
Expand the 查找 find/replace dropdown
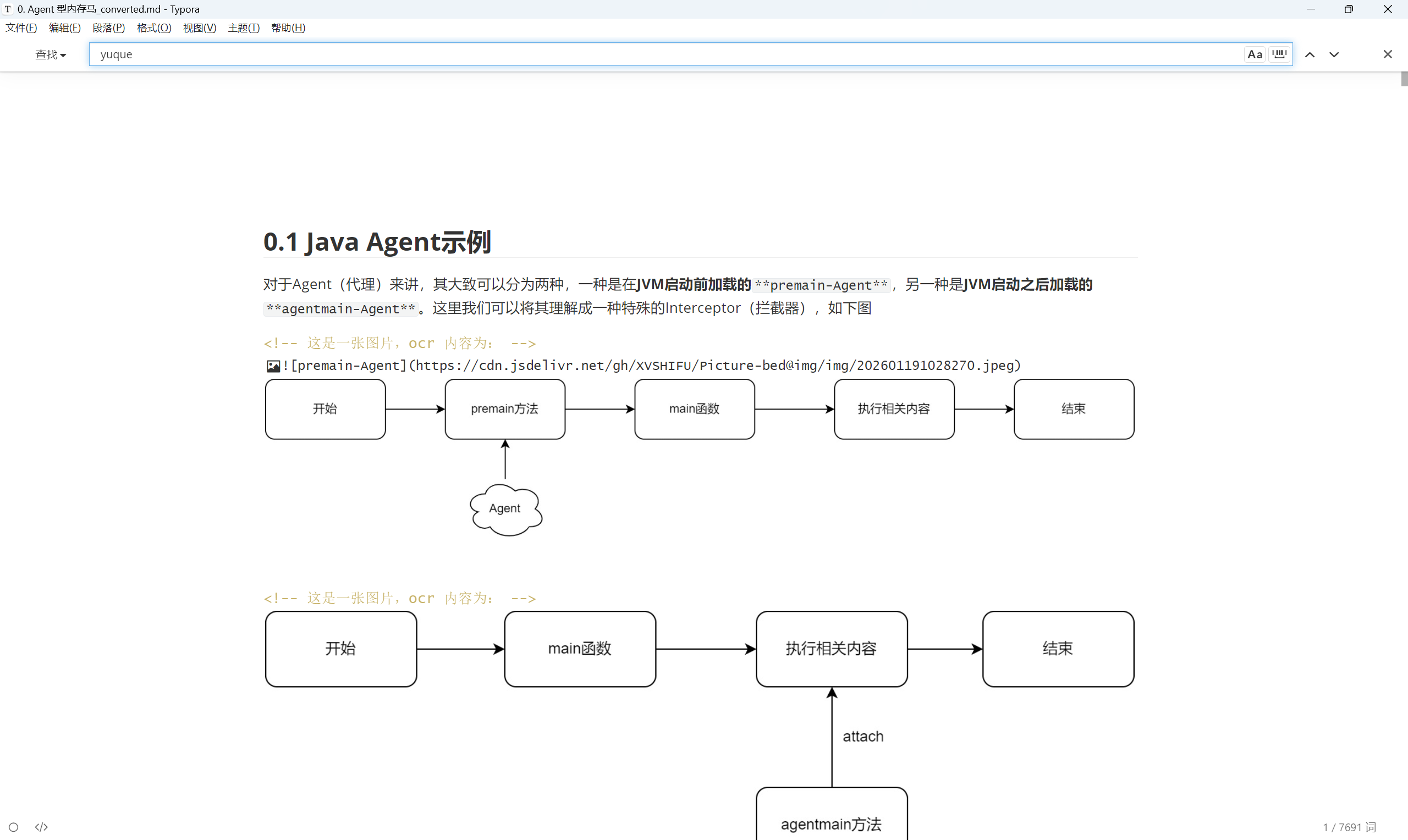coord(51,55)
